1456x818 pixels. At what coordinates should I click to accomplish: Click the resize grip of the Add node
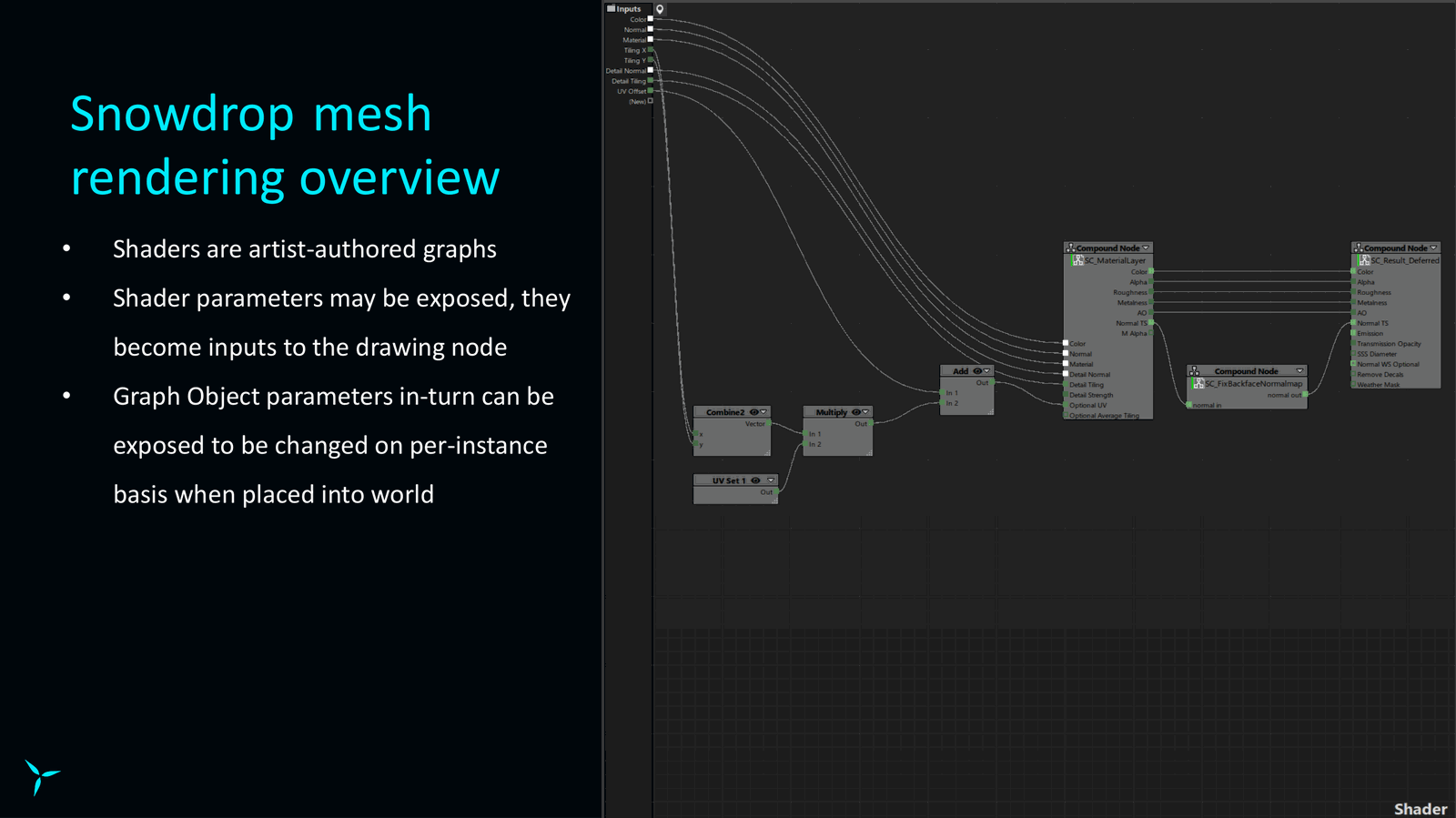point(990,411)
